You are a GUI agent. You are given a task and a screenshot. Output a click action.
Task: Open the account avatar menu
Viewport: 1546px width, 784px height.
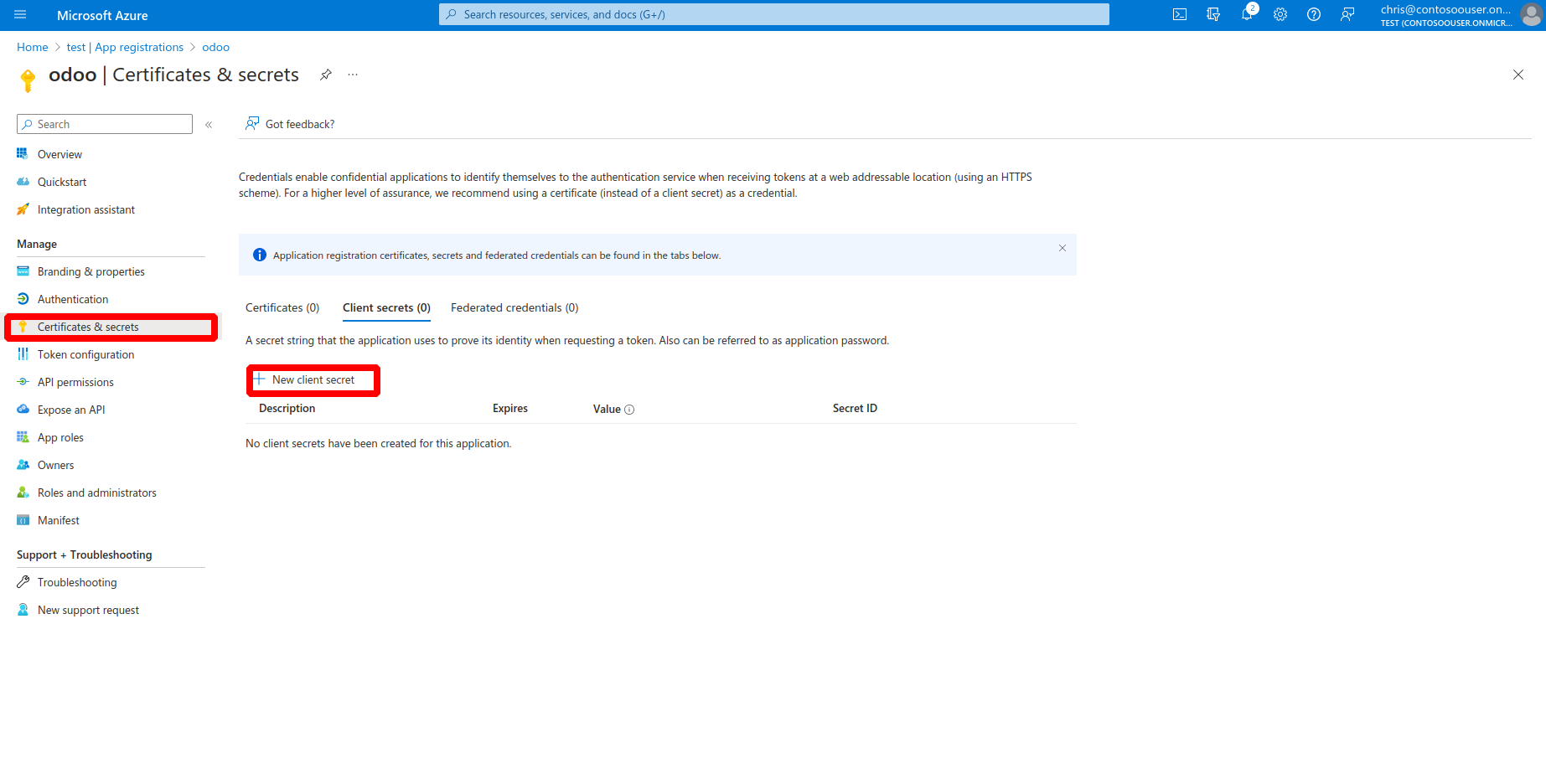1531,15
